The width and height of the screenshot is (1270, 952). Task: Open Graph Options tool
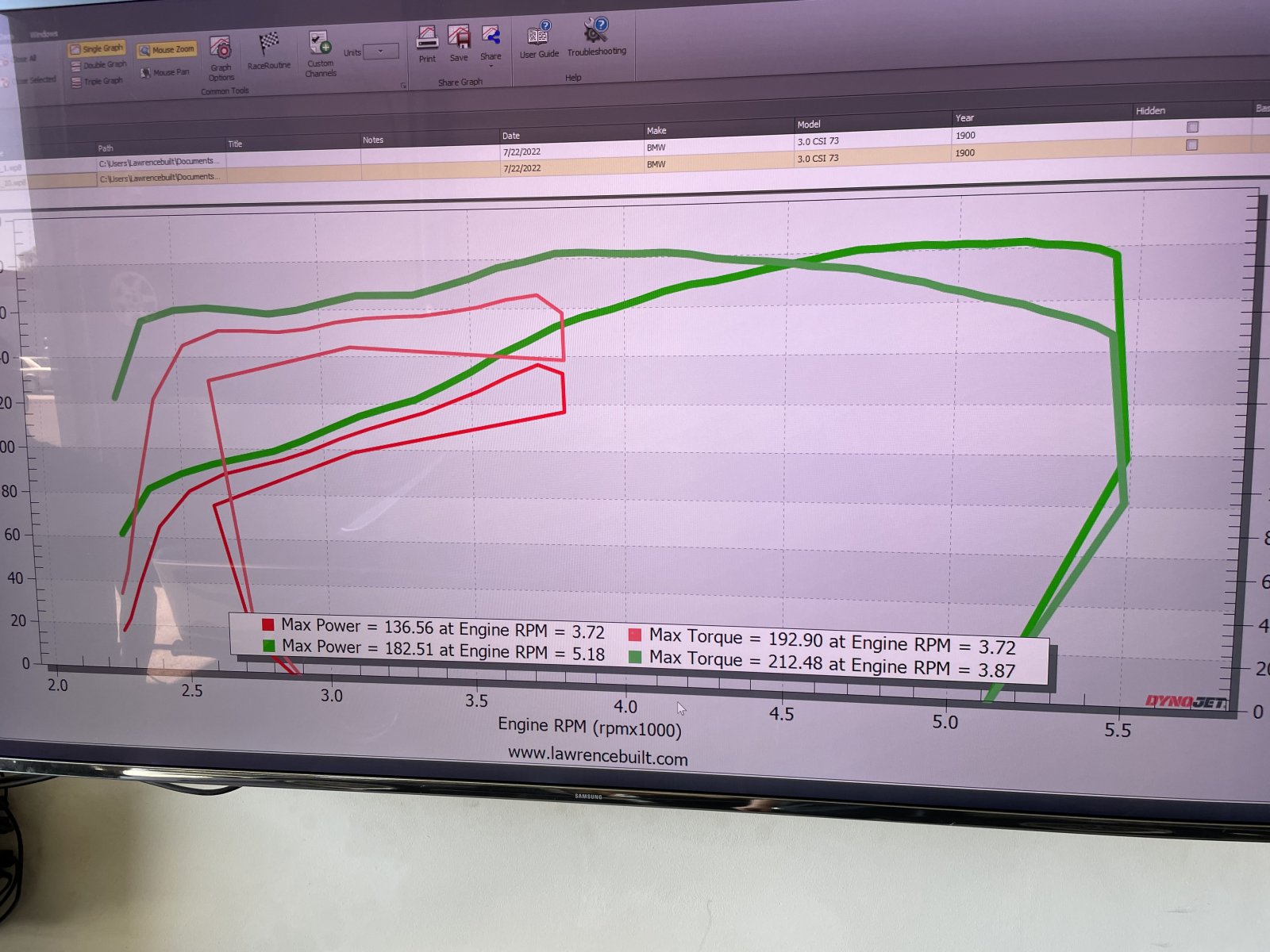point(221,57)
